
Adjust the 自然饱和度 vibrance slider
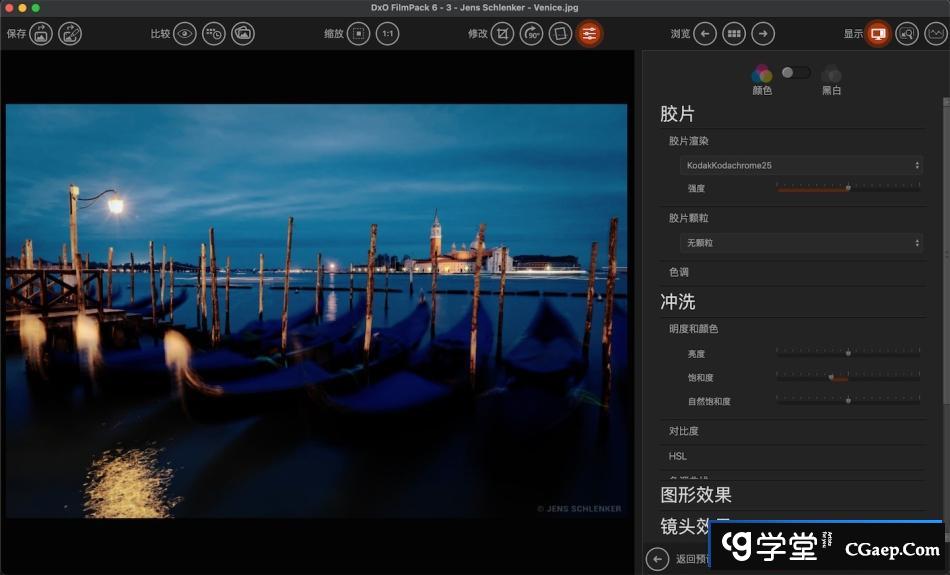point(848,401)
